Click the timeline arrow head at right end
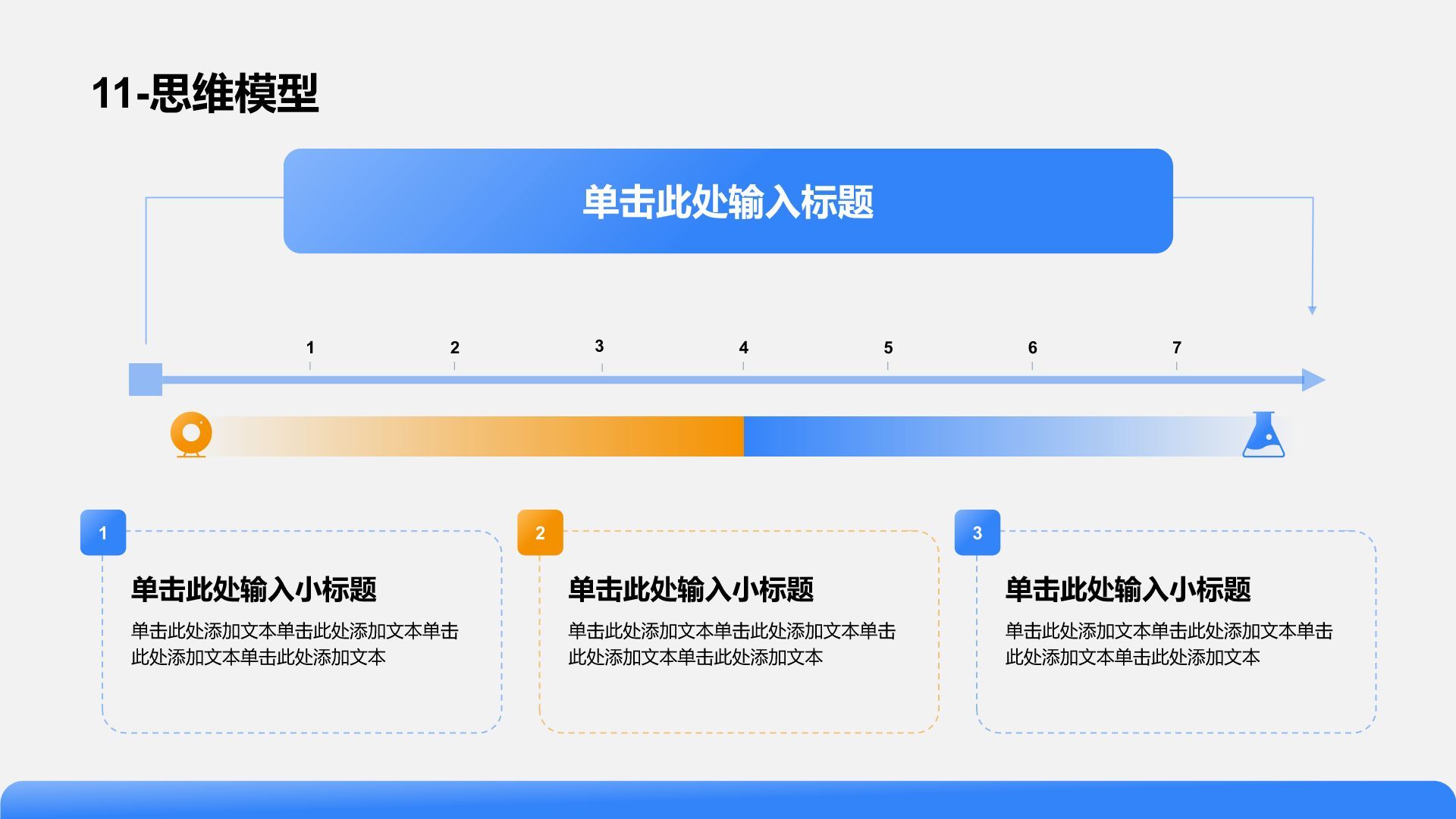The height and width of the screenshot is (819, 1456). pos(1313,380)
